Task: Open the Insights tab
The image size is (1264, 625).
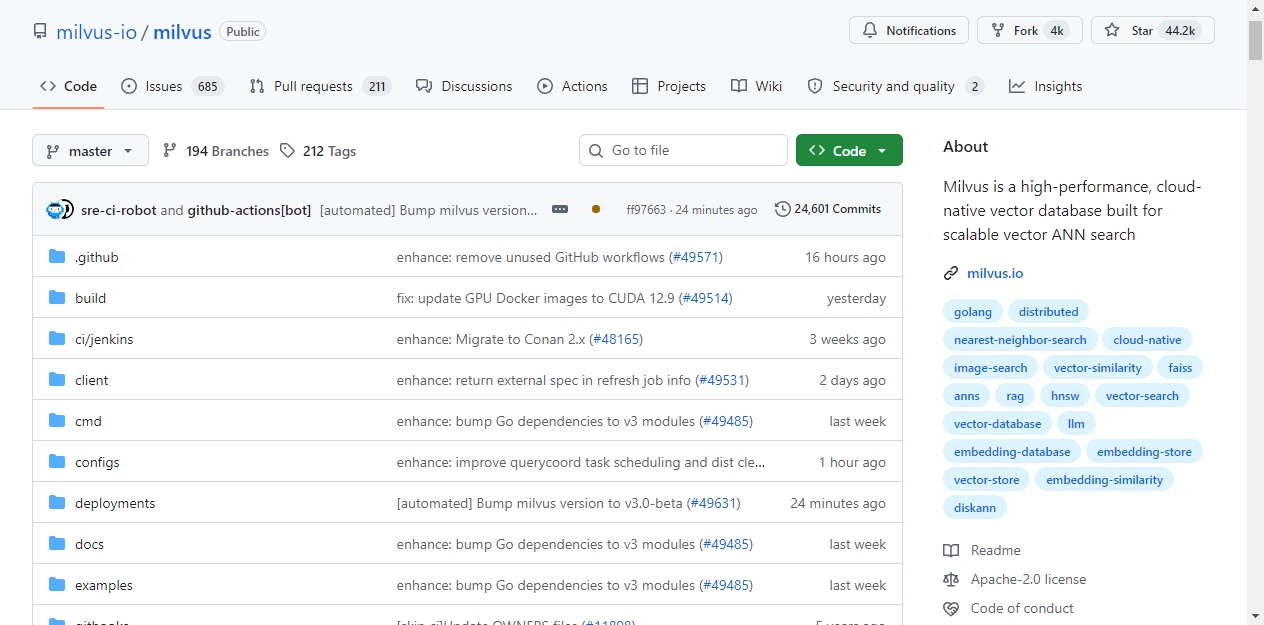Action: (x=1046, y=86)
